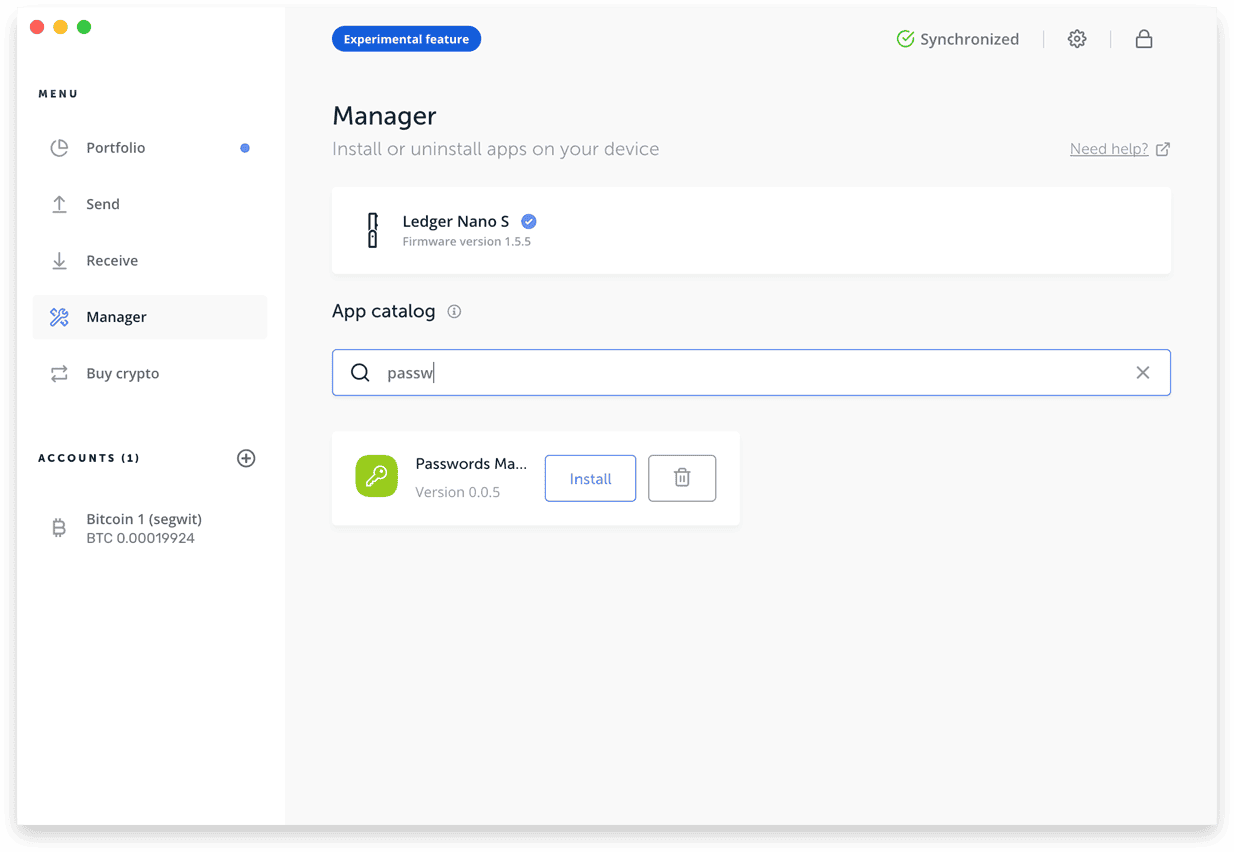Click the Portfolio pie chart icon
The height and width of the screenshot is (852, 1234).
point(59,148)
